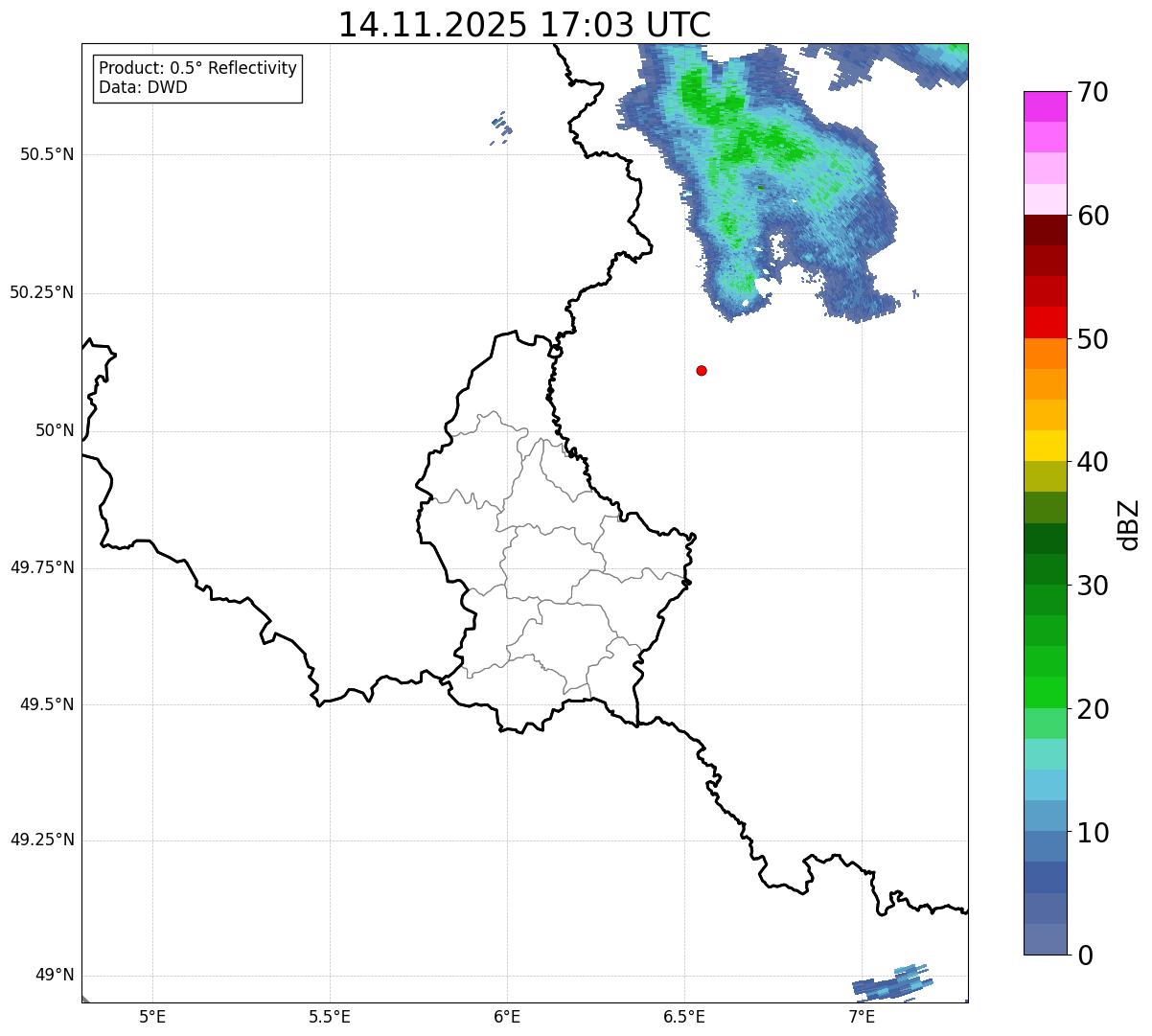This screenshot has height=1036, width=1152.
Task: Click the bright green swatch just above 20 dBZ
Action: pyautogui.click(x=1046, y=693)
